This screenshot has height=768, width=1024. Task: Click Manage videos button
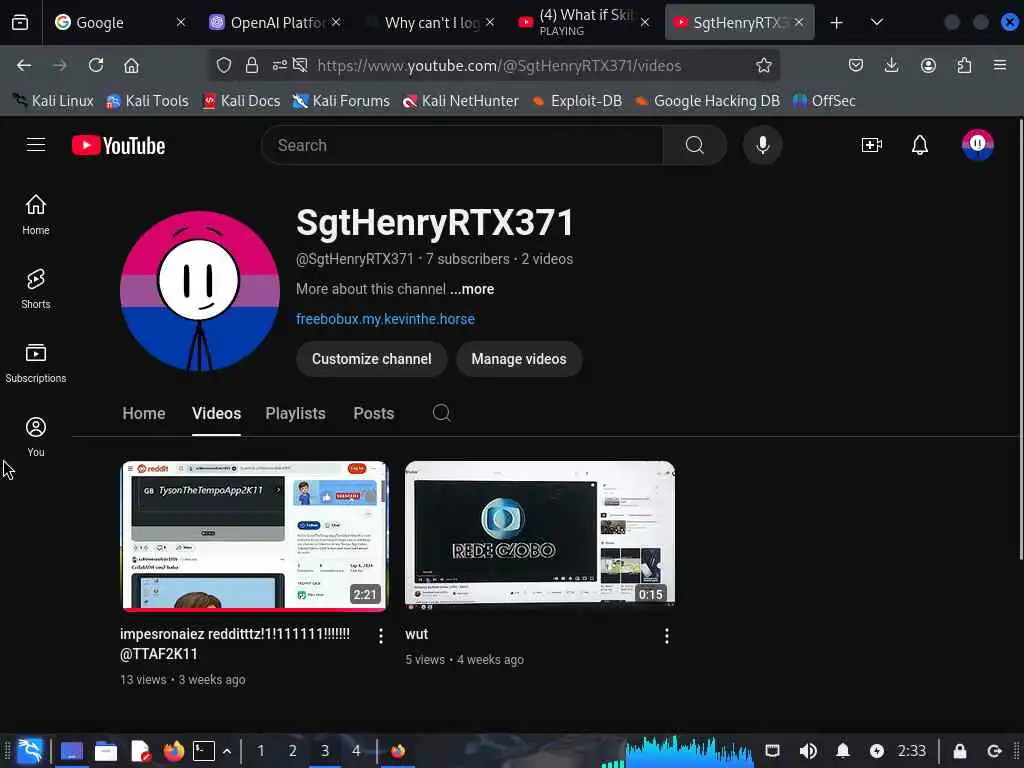(x=519, y=359)
